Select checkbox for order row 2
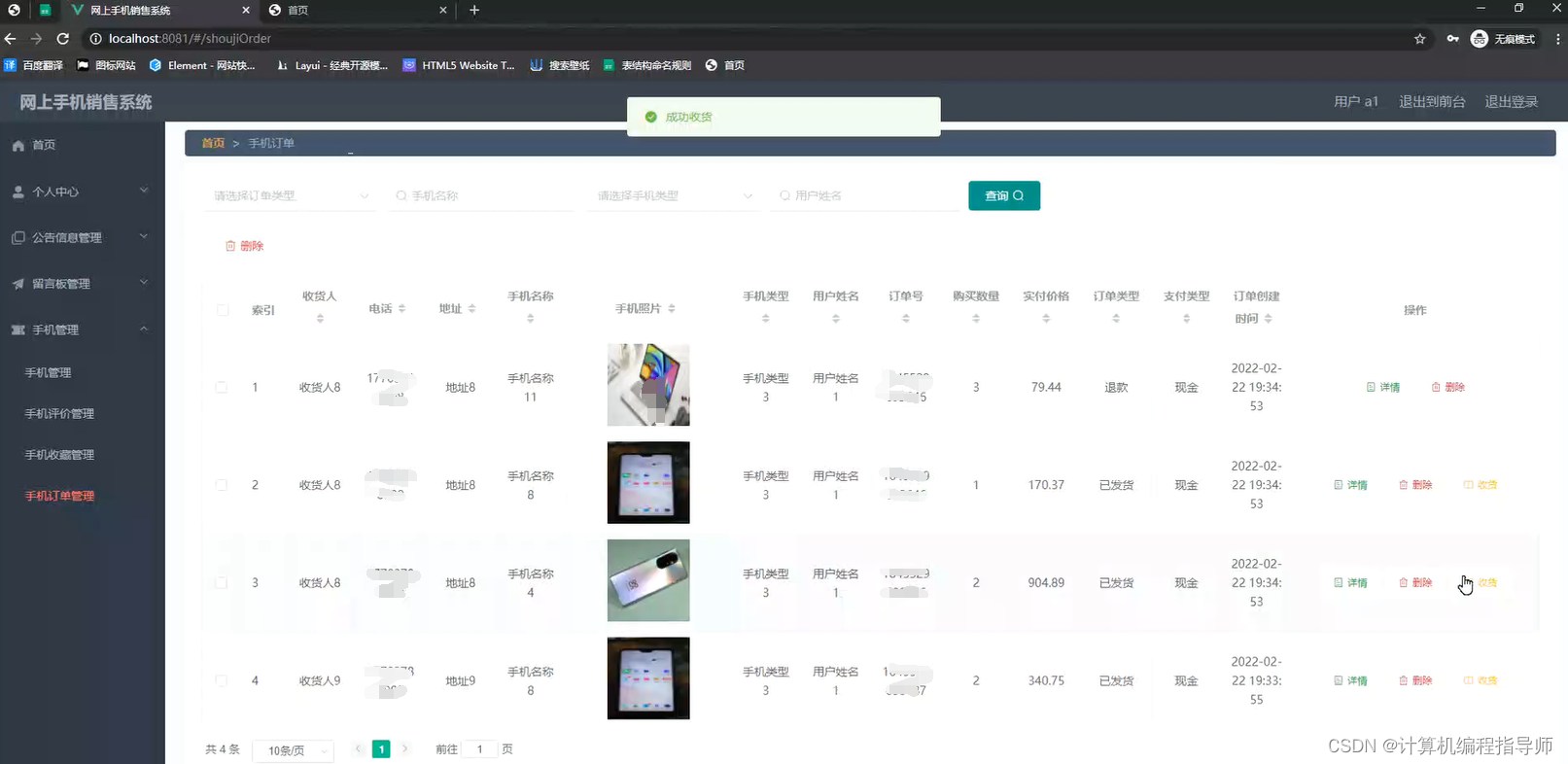The image size is (1568, 764). tap(222, 485)
